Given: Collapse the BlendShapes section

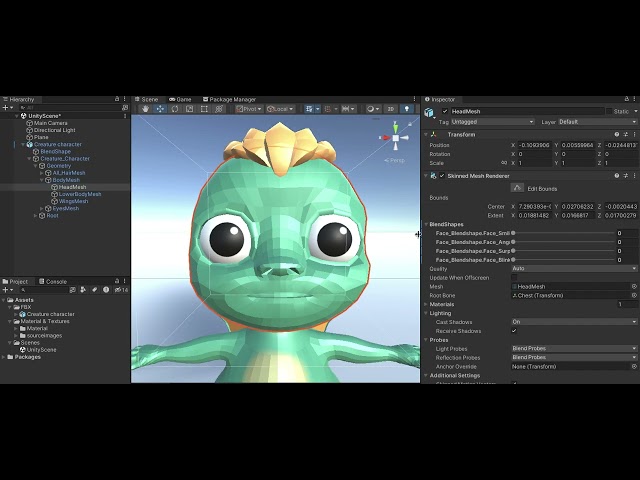Looking at the screenshot, I should [x=426, y=224].
